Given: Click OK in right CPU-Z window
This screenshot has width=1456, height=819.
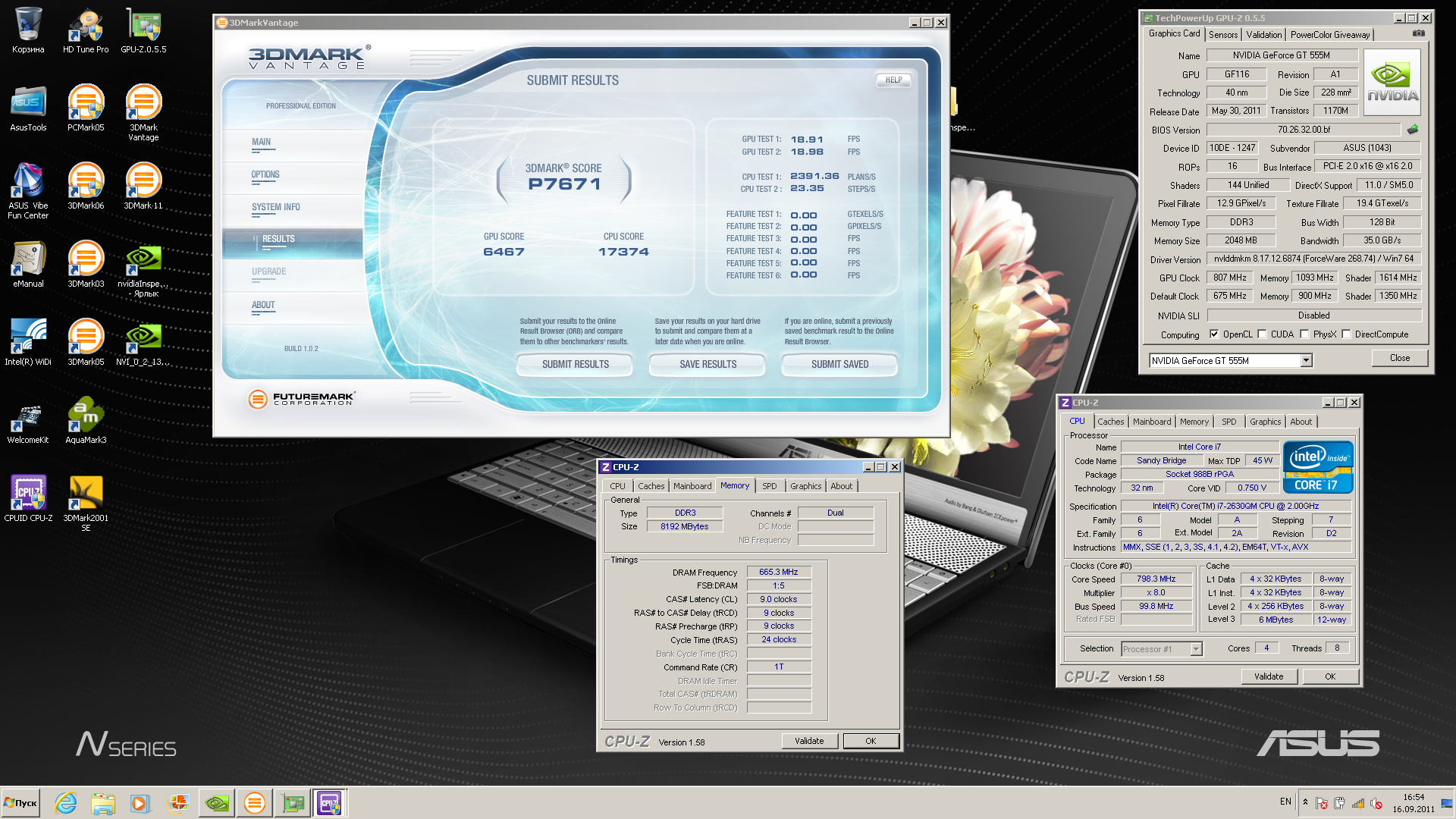Looking at the screenshot, I should 1330,676.
